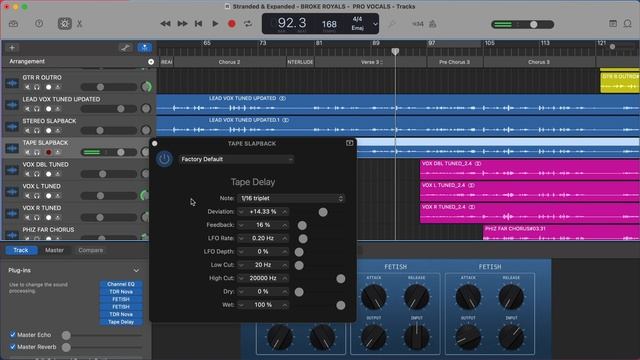Add arrangement marker with plus circle

point(151,62)
